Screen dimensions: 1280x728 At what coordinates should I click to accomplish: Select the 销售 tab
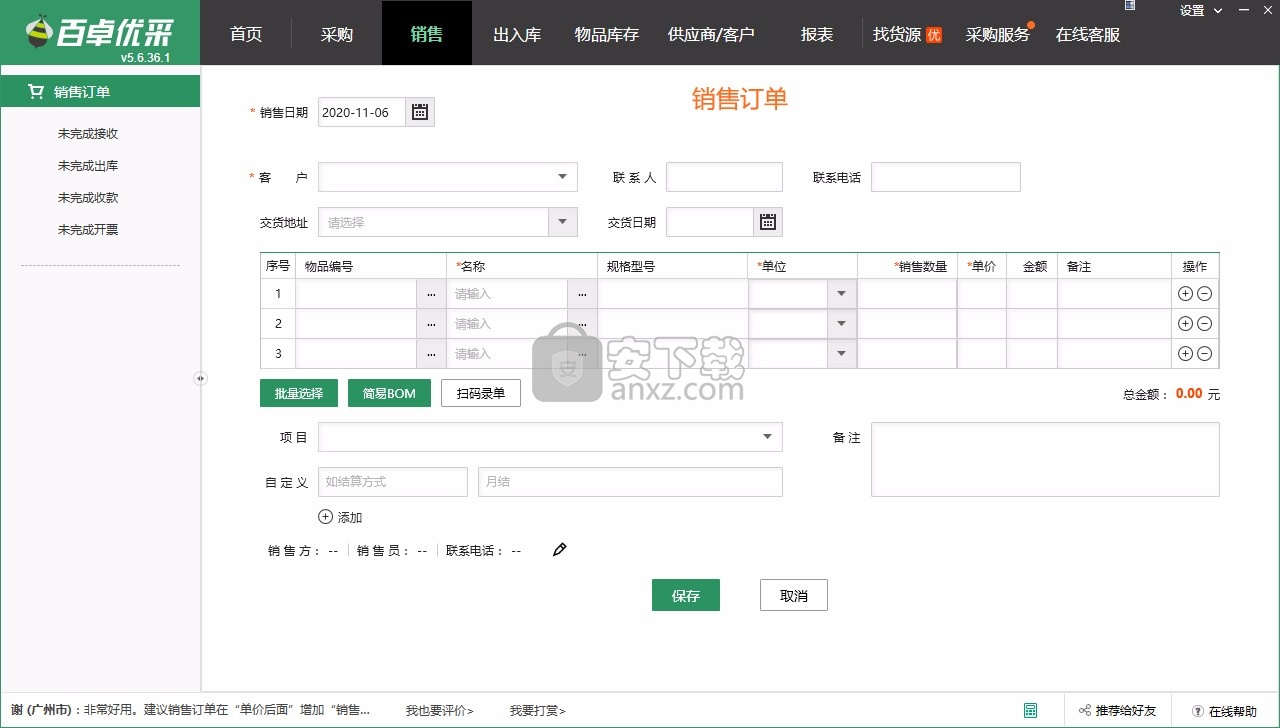[x=427, y=34]
